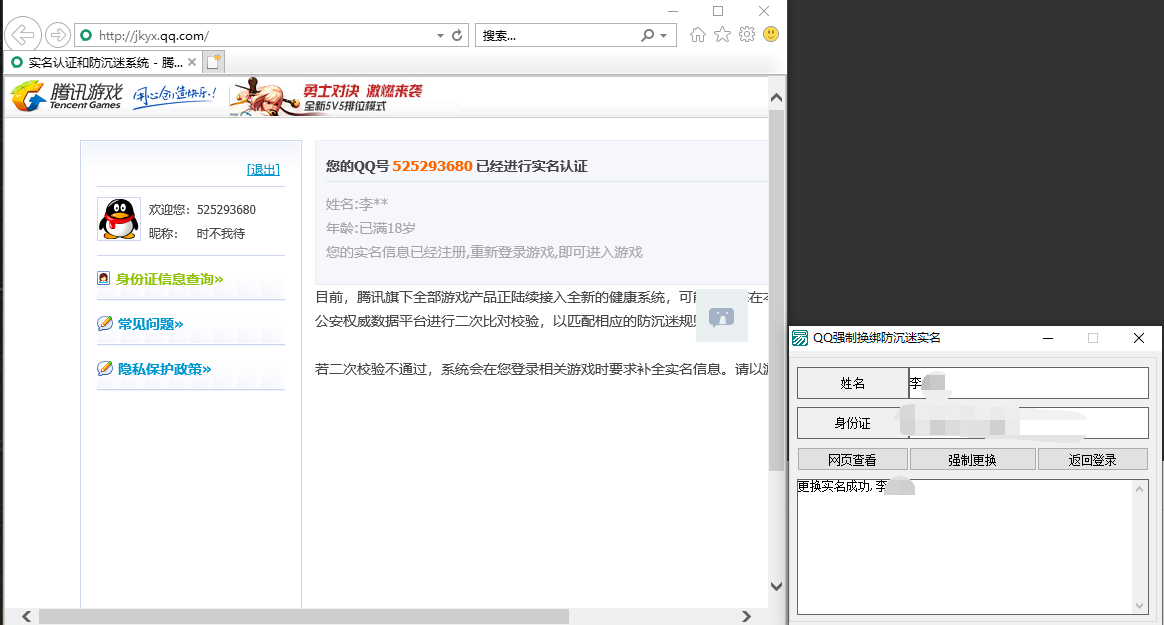The width and height of the screenshot is (1164, 625).
Task: Click the 强制更换 button
Action: [x=972, y=460]
